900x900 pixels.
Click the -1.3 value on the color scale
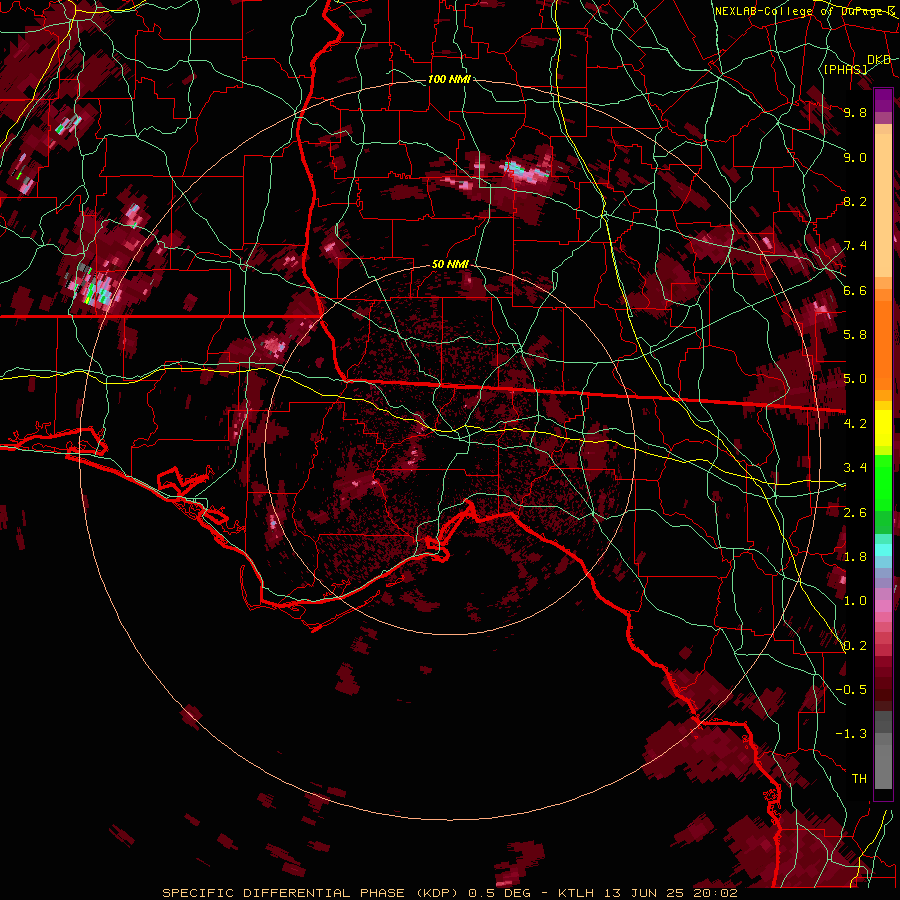(851, 734)
